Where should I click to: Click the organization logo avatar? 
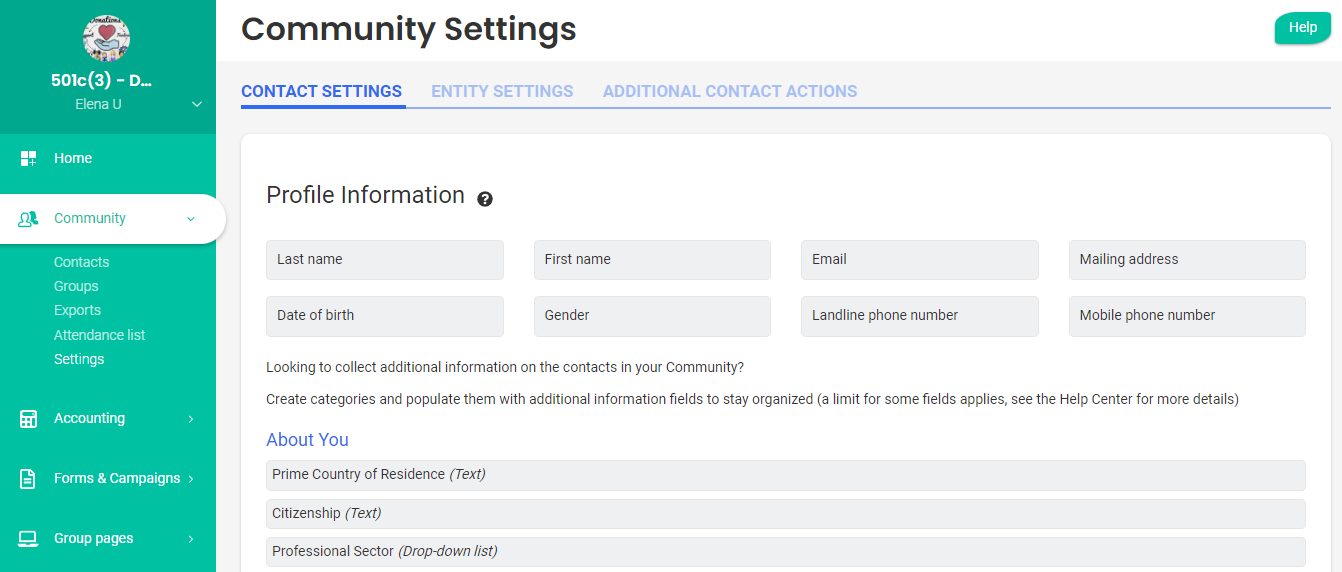point(107,38)
